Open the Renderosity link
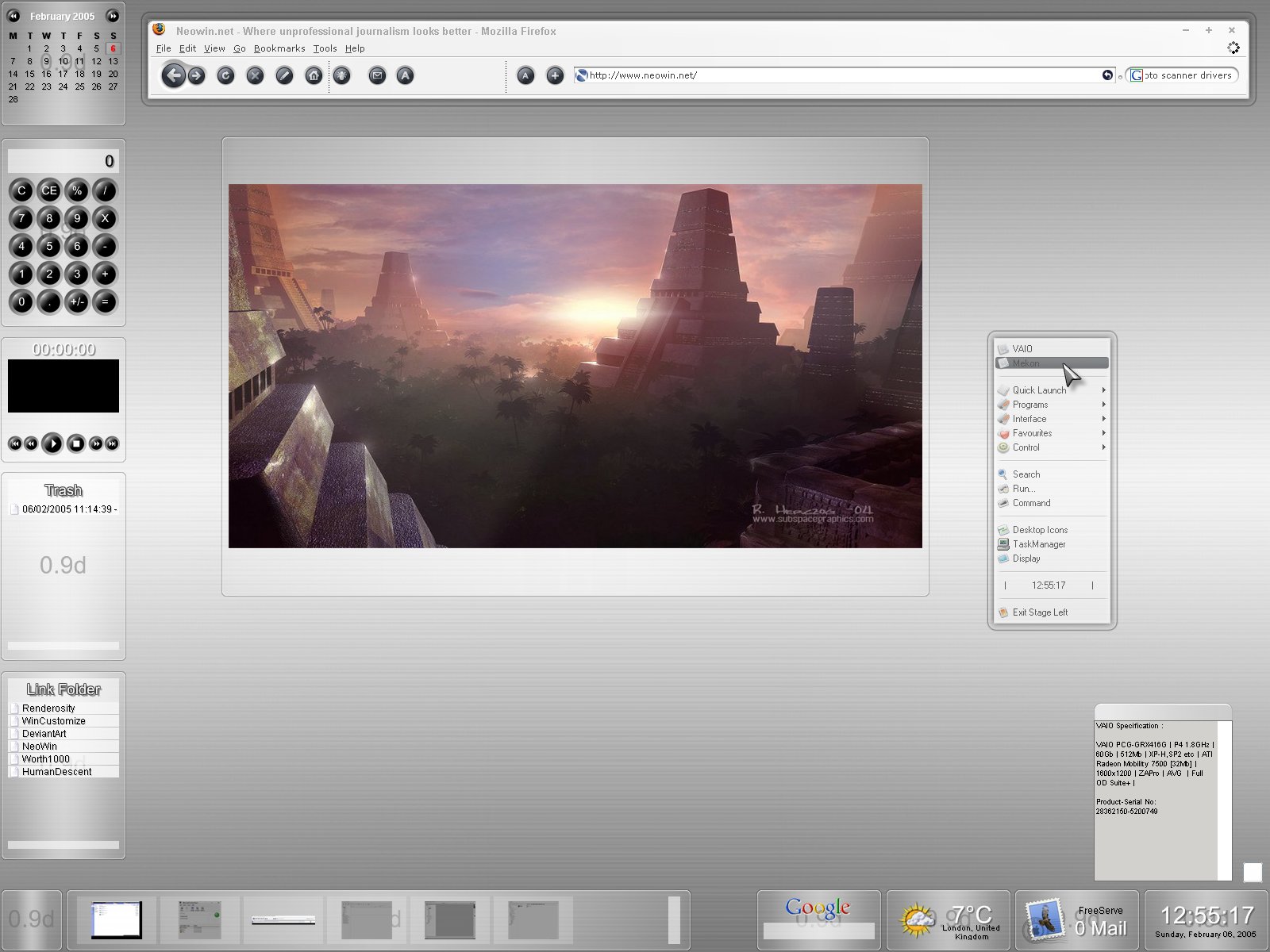 [63, 708]
